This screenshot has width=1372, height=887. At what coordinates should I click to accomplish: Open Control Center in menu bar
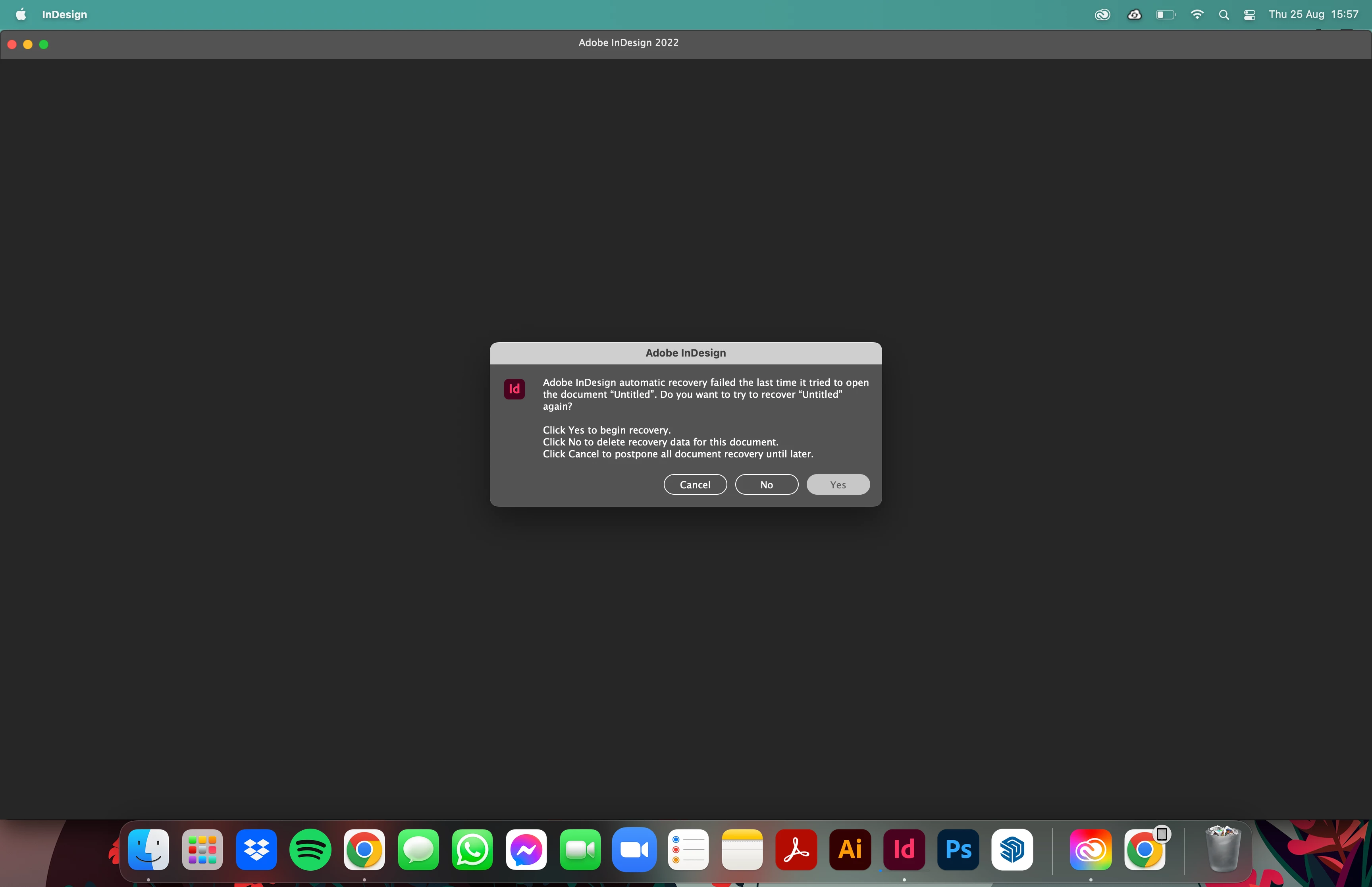(x=1249, y=14)
